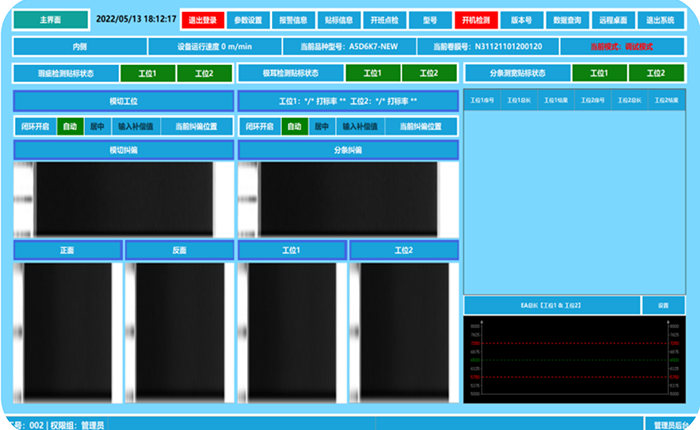Image resolution: width=700 pixels, height=430 pixels.
Task: Toggle 工位2 for 极耳检测贴标状态
Action: click(429, 73)
